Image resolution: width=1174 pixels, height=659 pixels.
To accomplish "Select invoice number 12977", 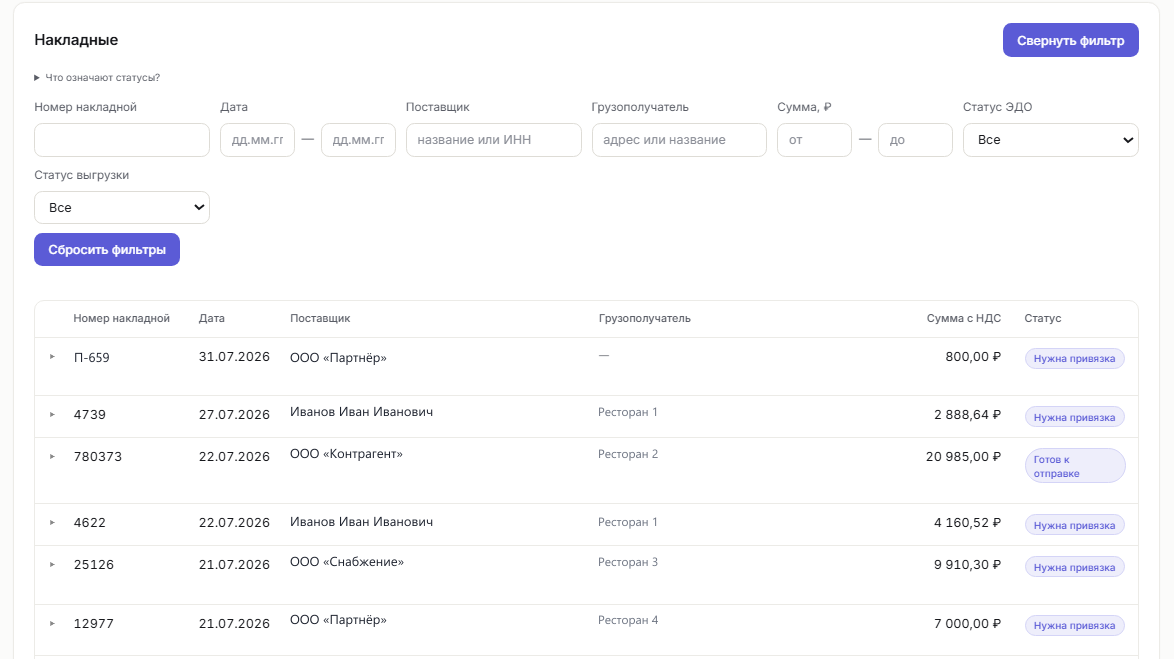I will (94, 624).
